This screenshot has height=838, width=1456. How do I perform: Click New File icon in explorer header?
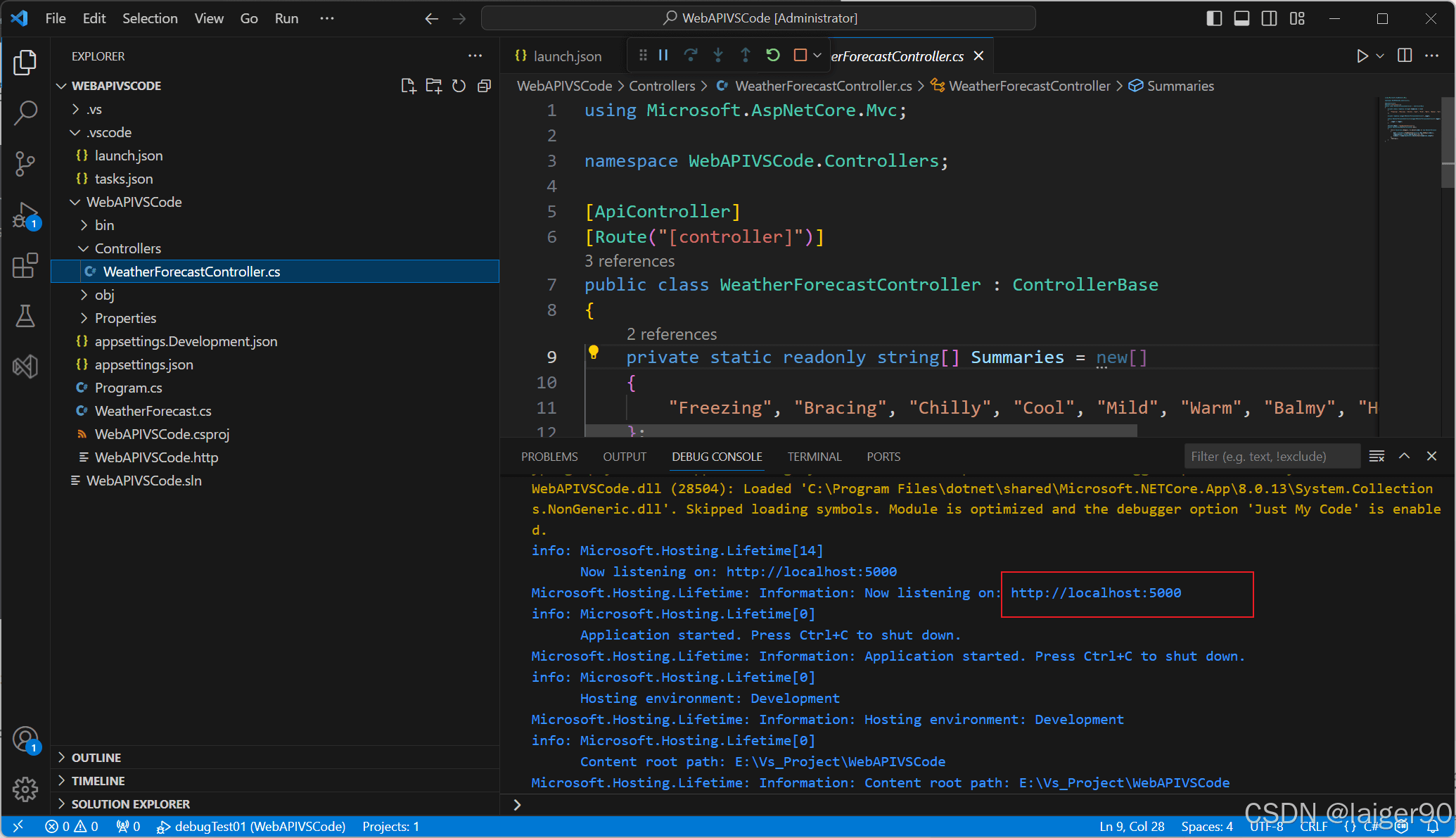coord(408,86)
